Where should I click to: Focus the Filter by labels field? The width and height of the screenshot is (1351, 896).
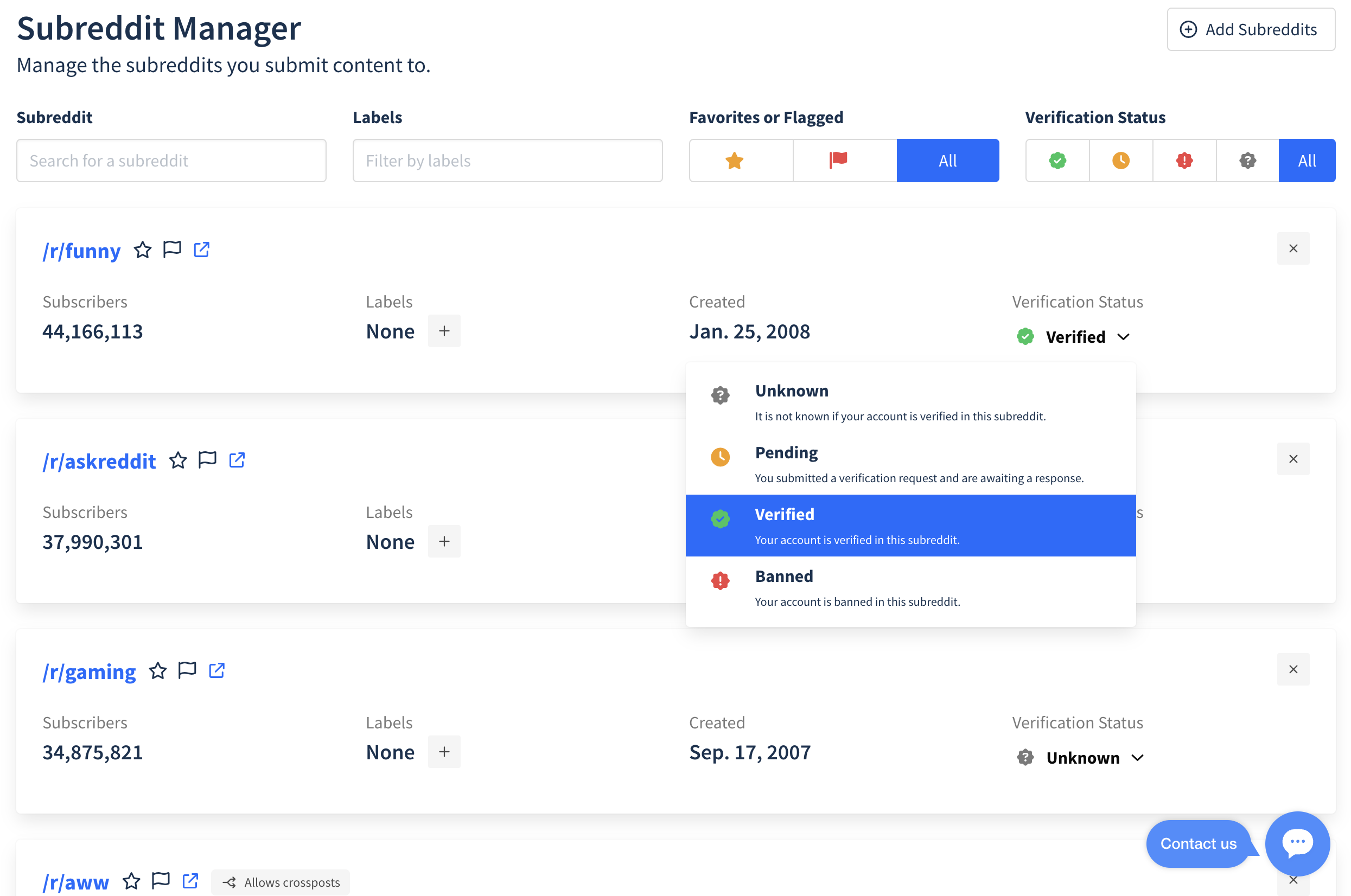[x=507, y=161]
